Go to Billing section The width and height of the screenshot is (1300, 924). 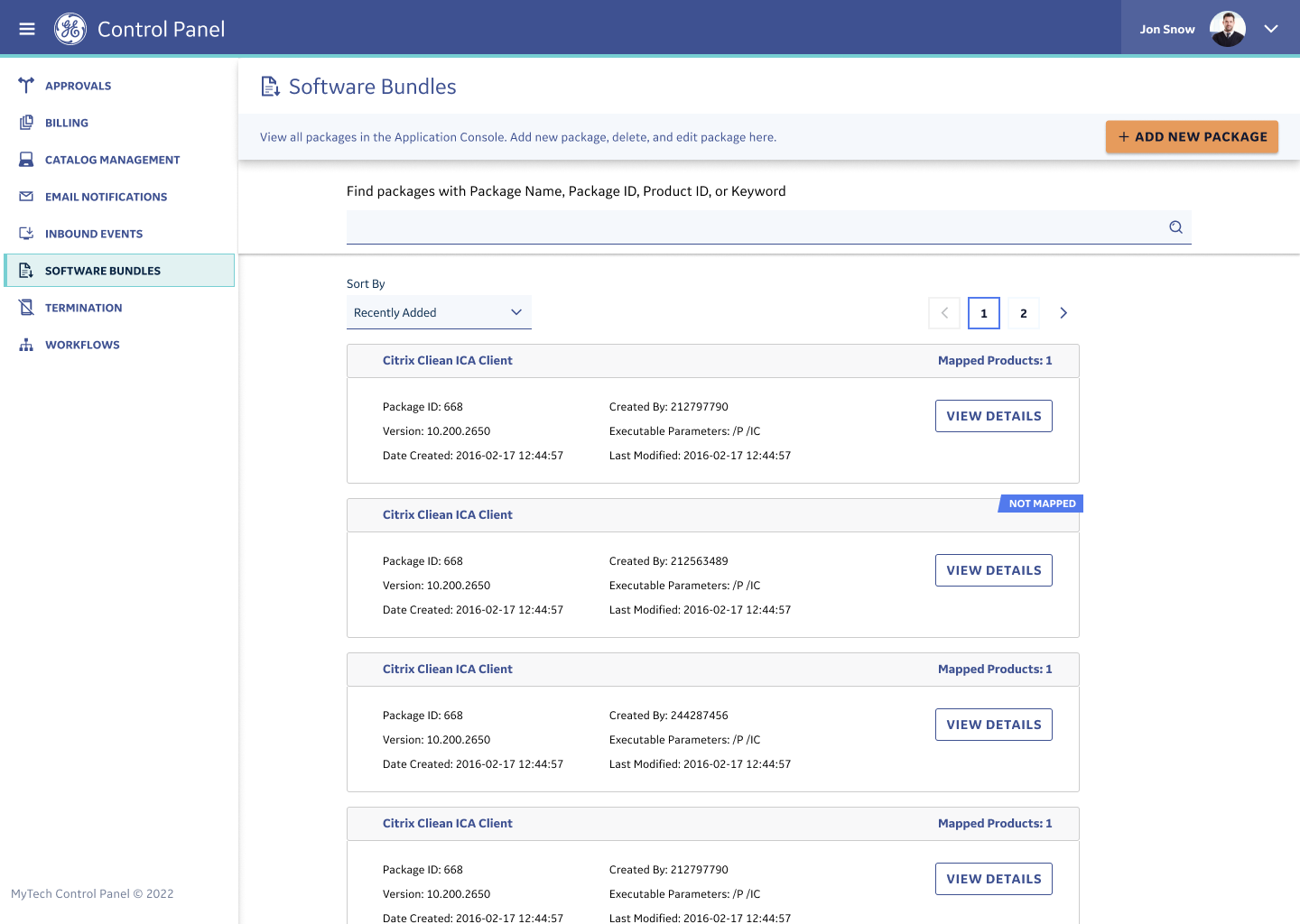pos(67,123)
